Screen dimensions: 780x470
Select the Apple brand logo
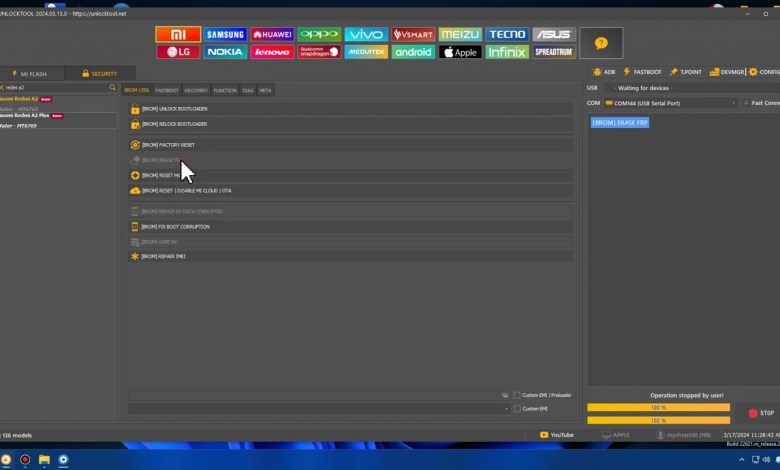460,52
